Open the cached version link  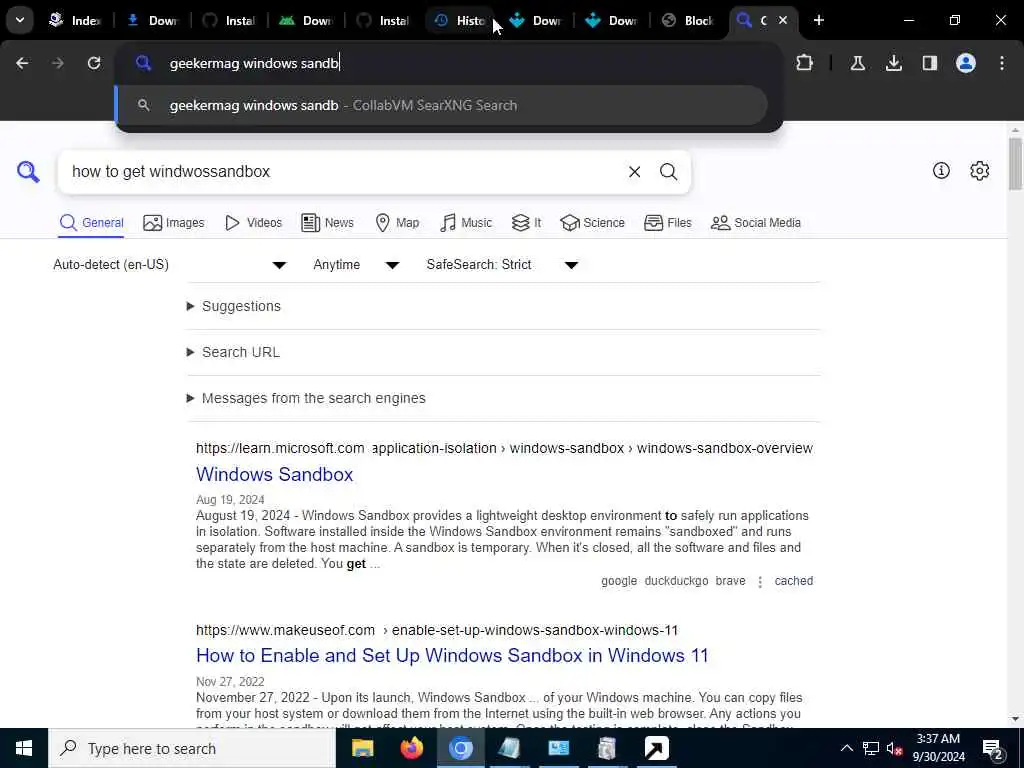tap(793, 581)
